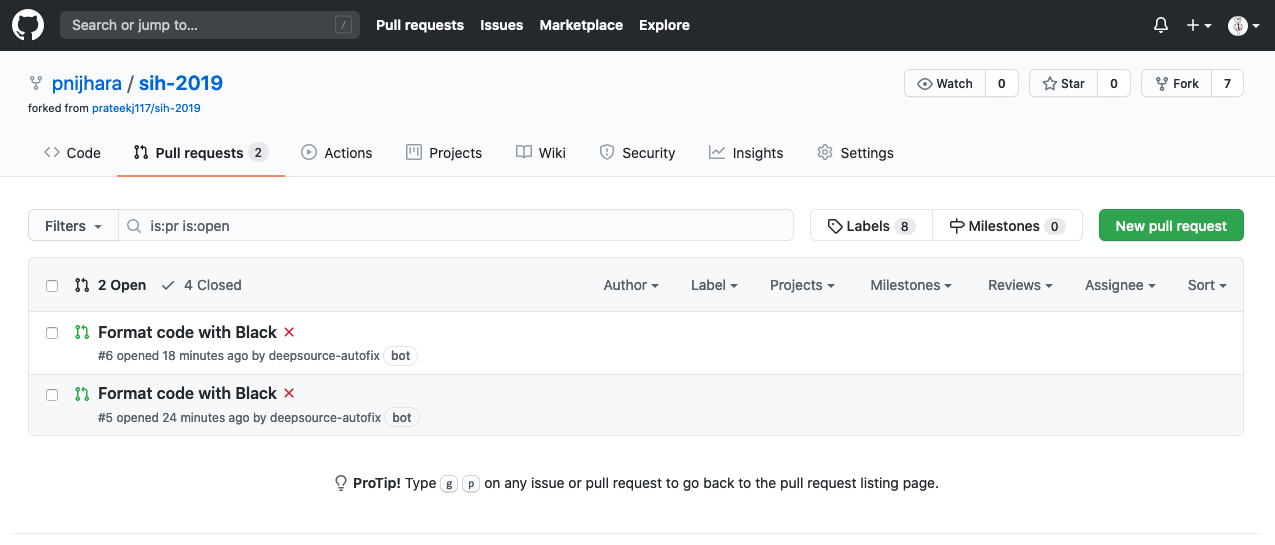The height and width of the screenshot is (545, 1275).
Task: Click the open pull request icon for PR #6
Action: pyautogui.click(x=82, y=333)
